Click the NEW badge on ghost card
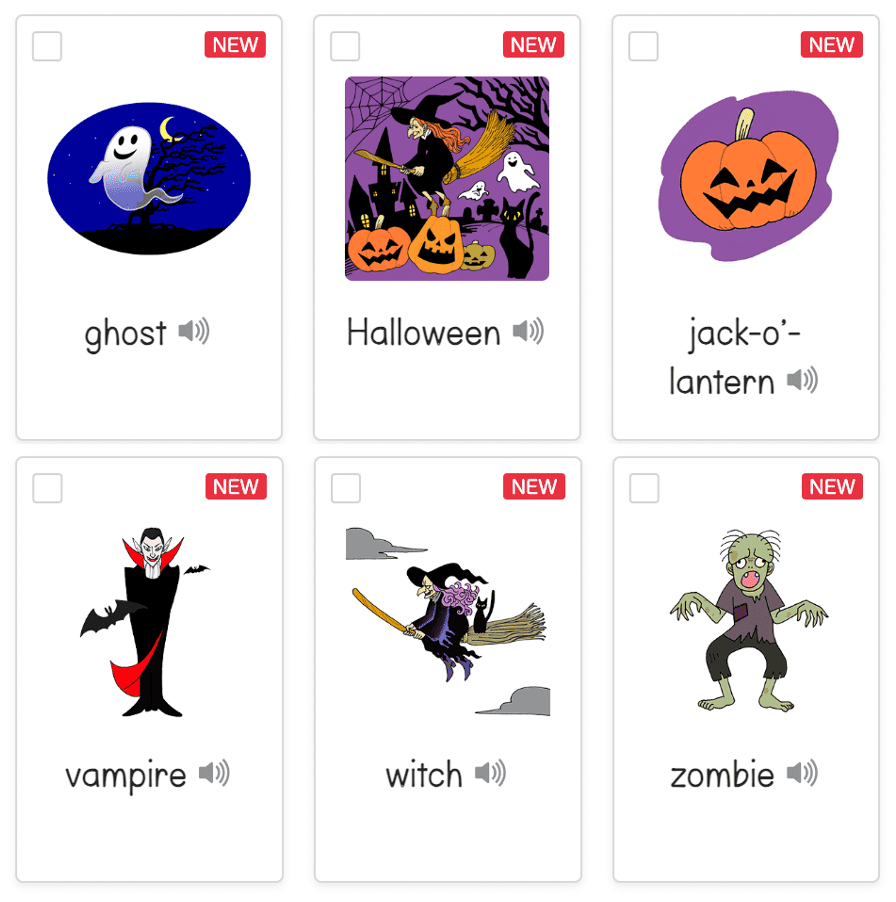Screen dimensions: 896x902 tap(235, 44)
